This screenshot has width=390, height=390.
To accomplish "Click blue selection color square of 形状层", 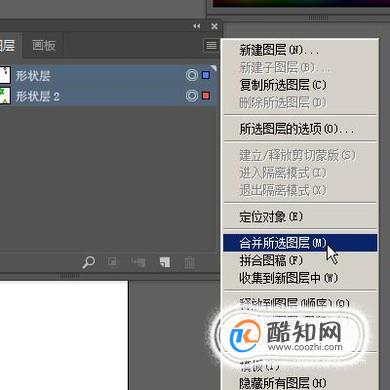I will (206, 75).
